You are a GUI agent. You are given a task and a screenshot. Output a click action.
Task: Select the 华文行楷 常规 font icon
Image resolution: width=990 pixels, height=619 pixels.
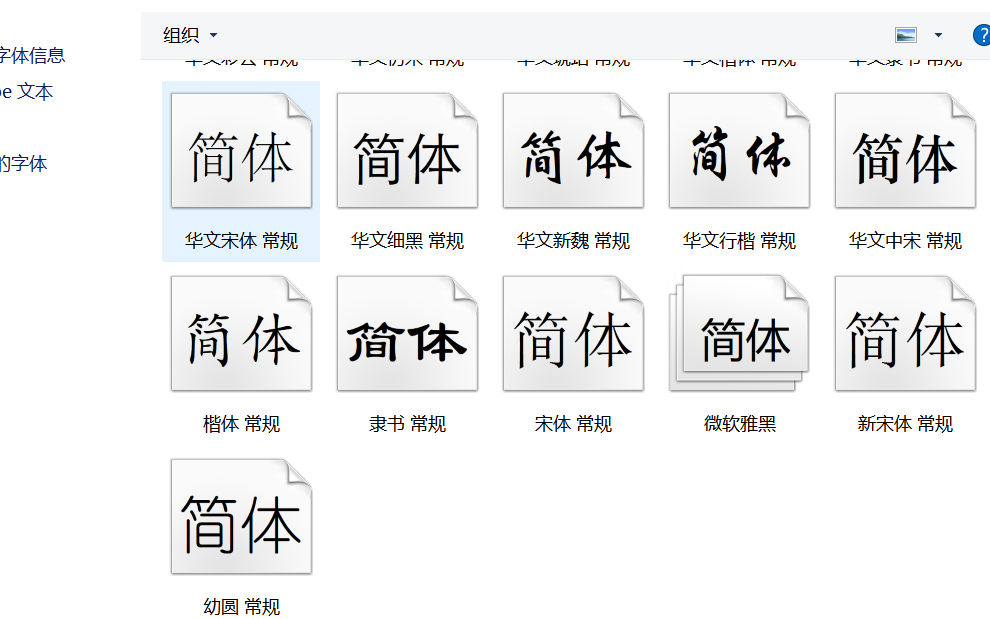739,150
